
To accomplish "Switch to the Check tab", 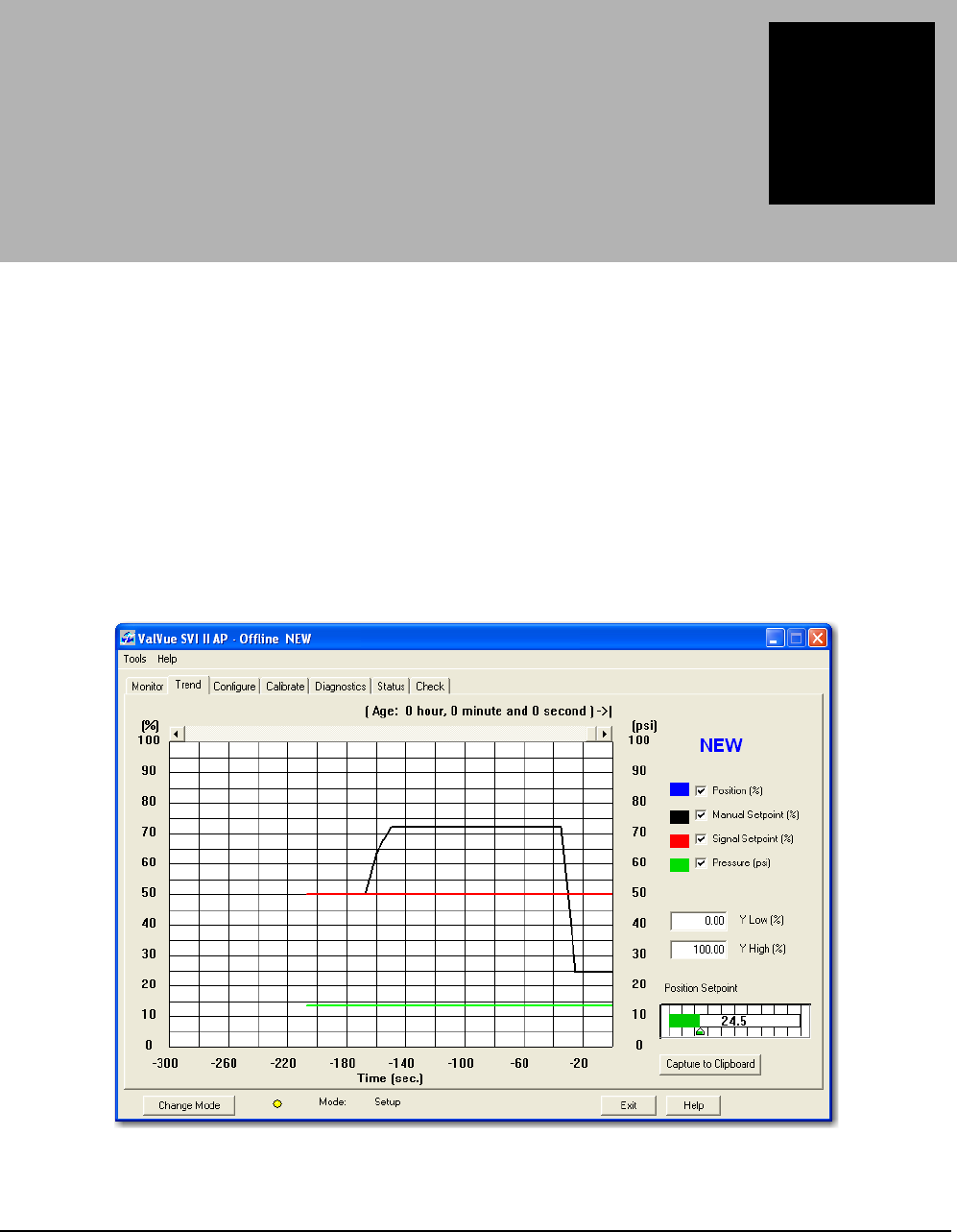I will pyautogui.click(x=430, y=686).
